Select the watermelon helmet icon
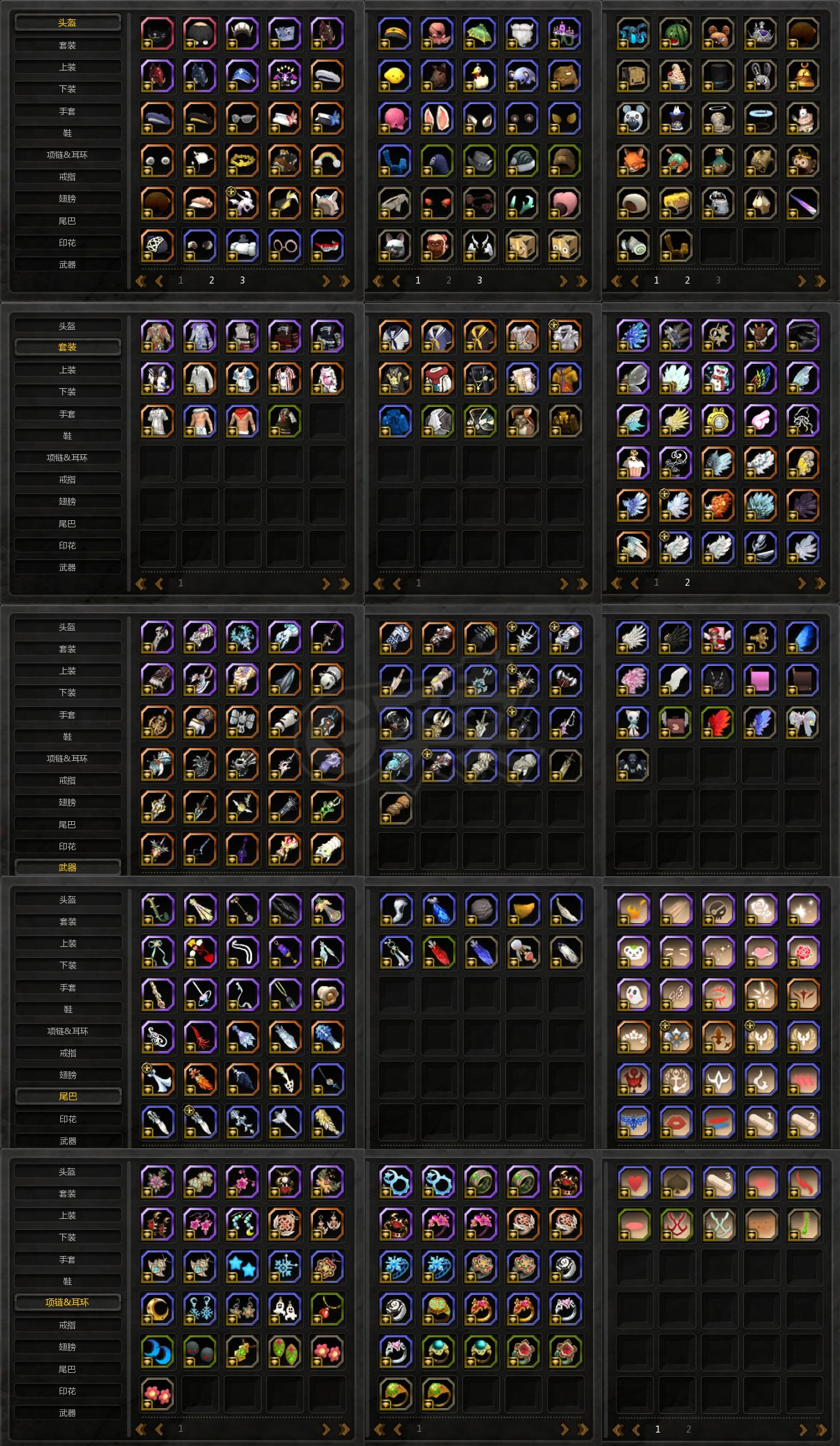This screenshot has height=1446, width=840. [675, 33]
